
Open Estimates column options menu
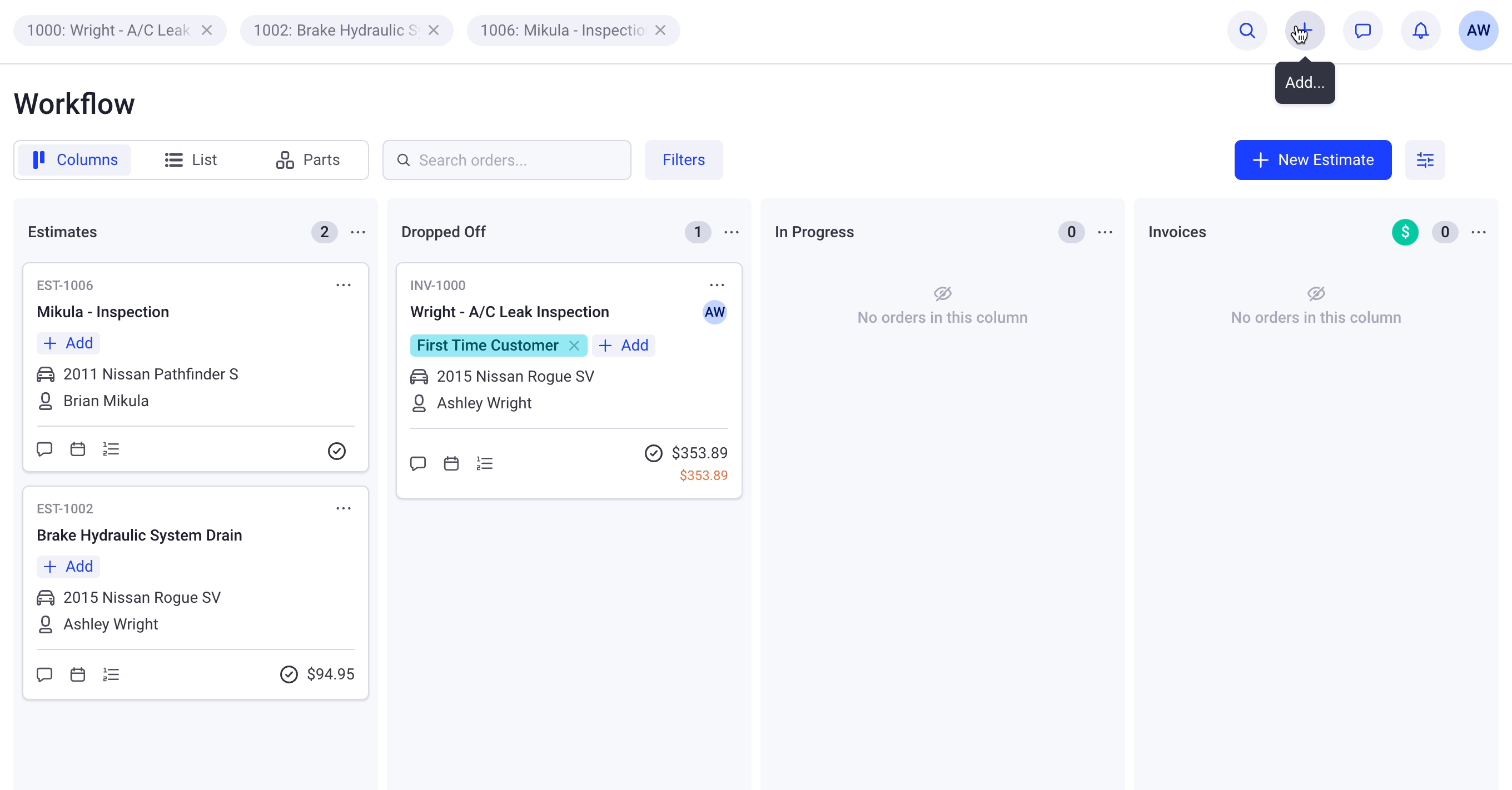click(x=358, y=232)
